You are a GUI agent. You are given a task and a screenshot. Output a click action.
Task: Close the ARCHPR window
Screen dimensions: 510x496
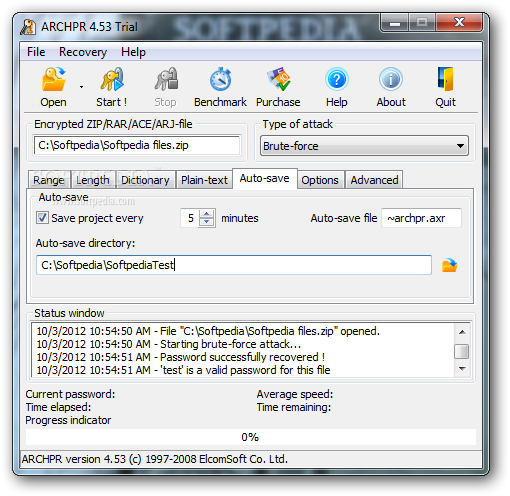(x=459, y=23)
